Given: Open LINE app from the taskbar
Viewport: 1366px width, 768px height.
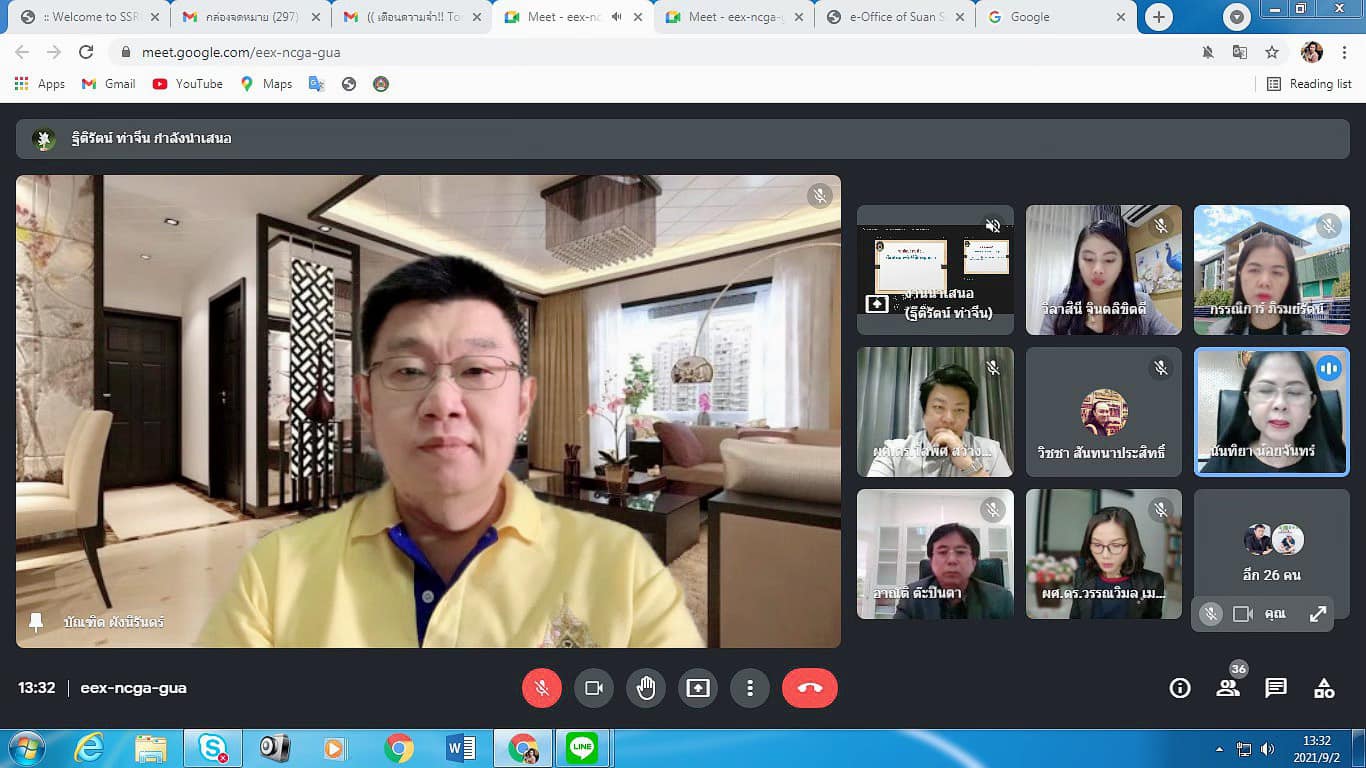Looking at the screenshot, I should tap(581, 748).
